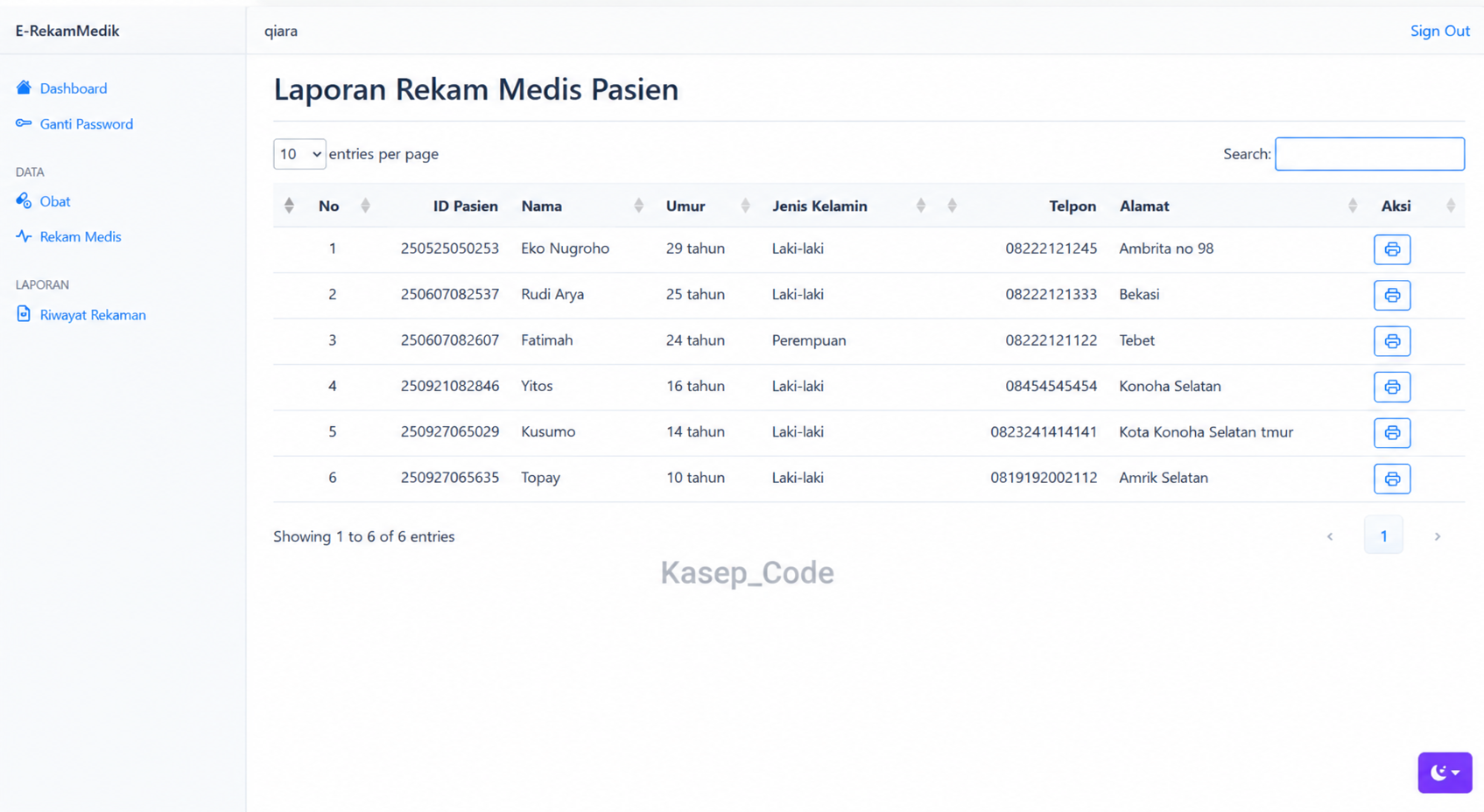The height and width of the screenshot is (812, 1484).
Task: Print Kusumo's medical record
Action: tap(1391, 432)
